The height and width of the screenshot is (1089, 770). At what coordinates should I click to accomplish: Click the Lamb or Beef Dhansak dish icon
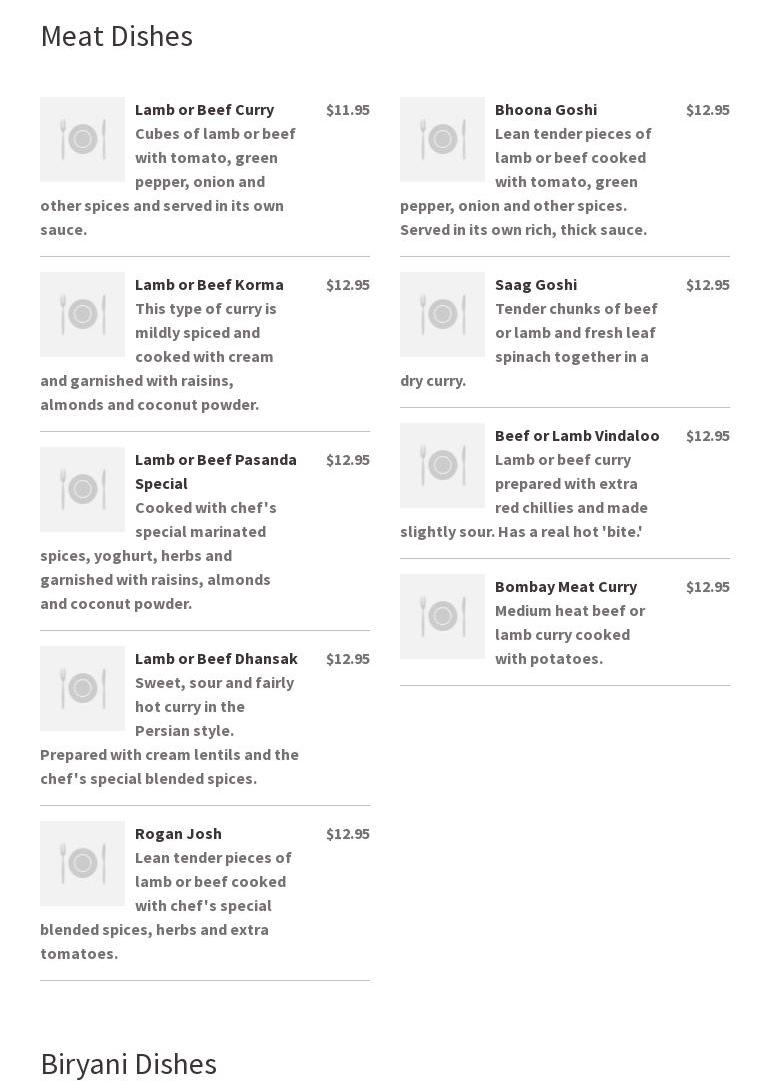tap(82, 688)
